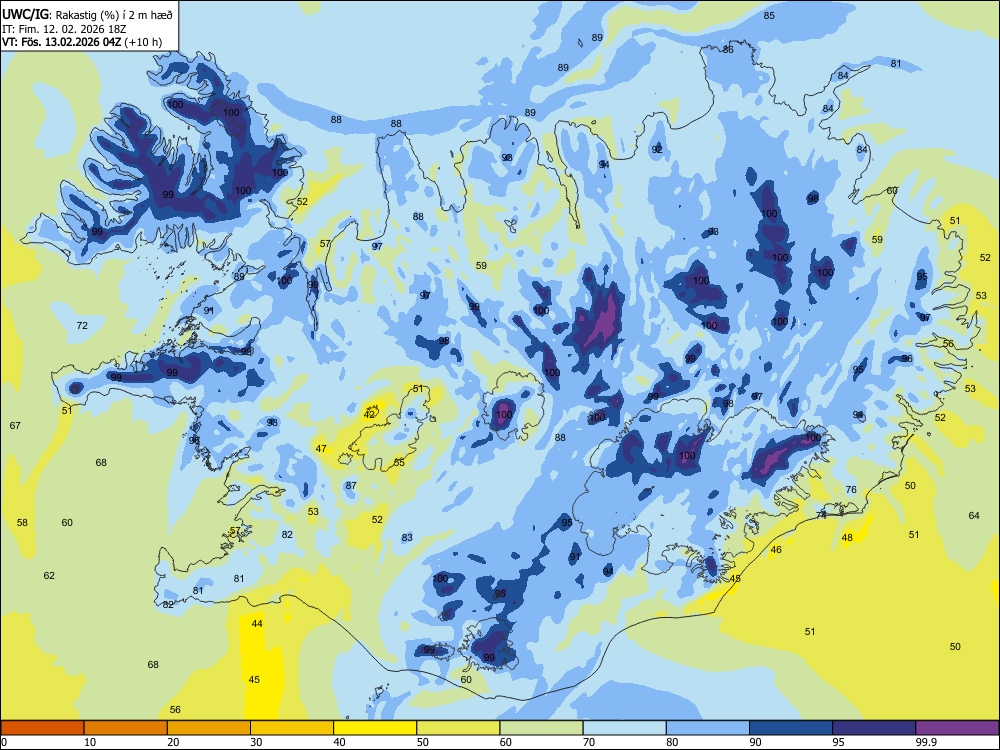Click the map value '47'

click(321, 448)
